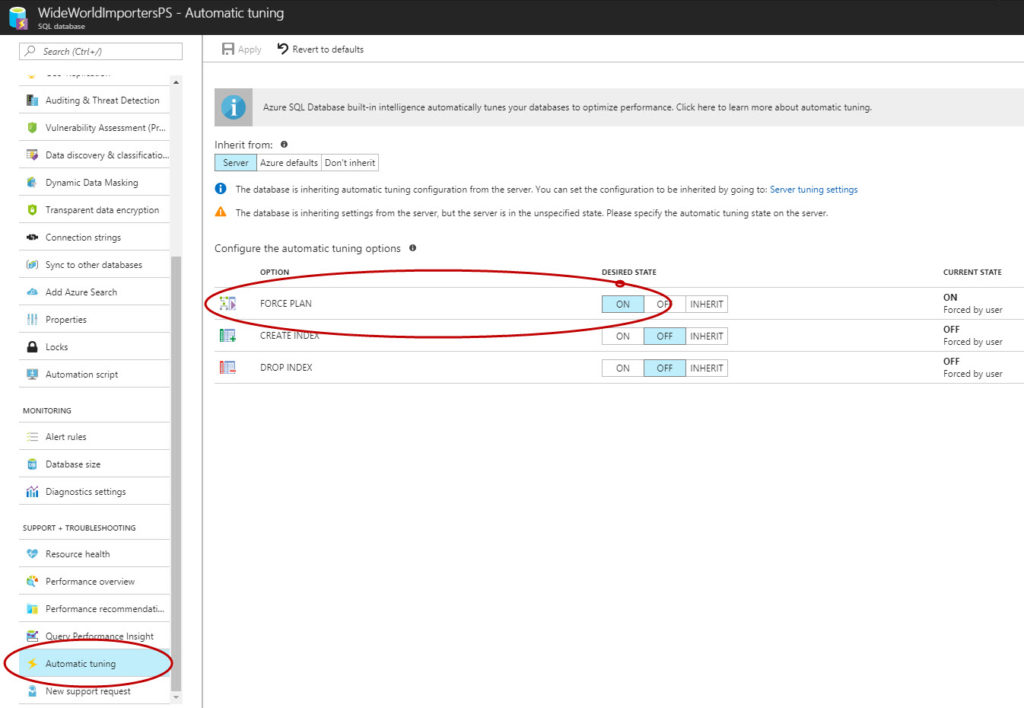
Task: Switch inherit from to Azure defaults
Action: pos(289,162)
